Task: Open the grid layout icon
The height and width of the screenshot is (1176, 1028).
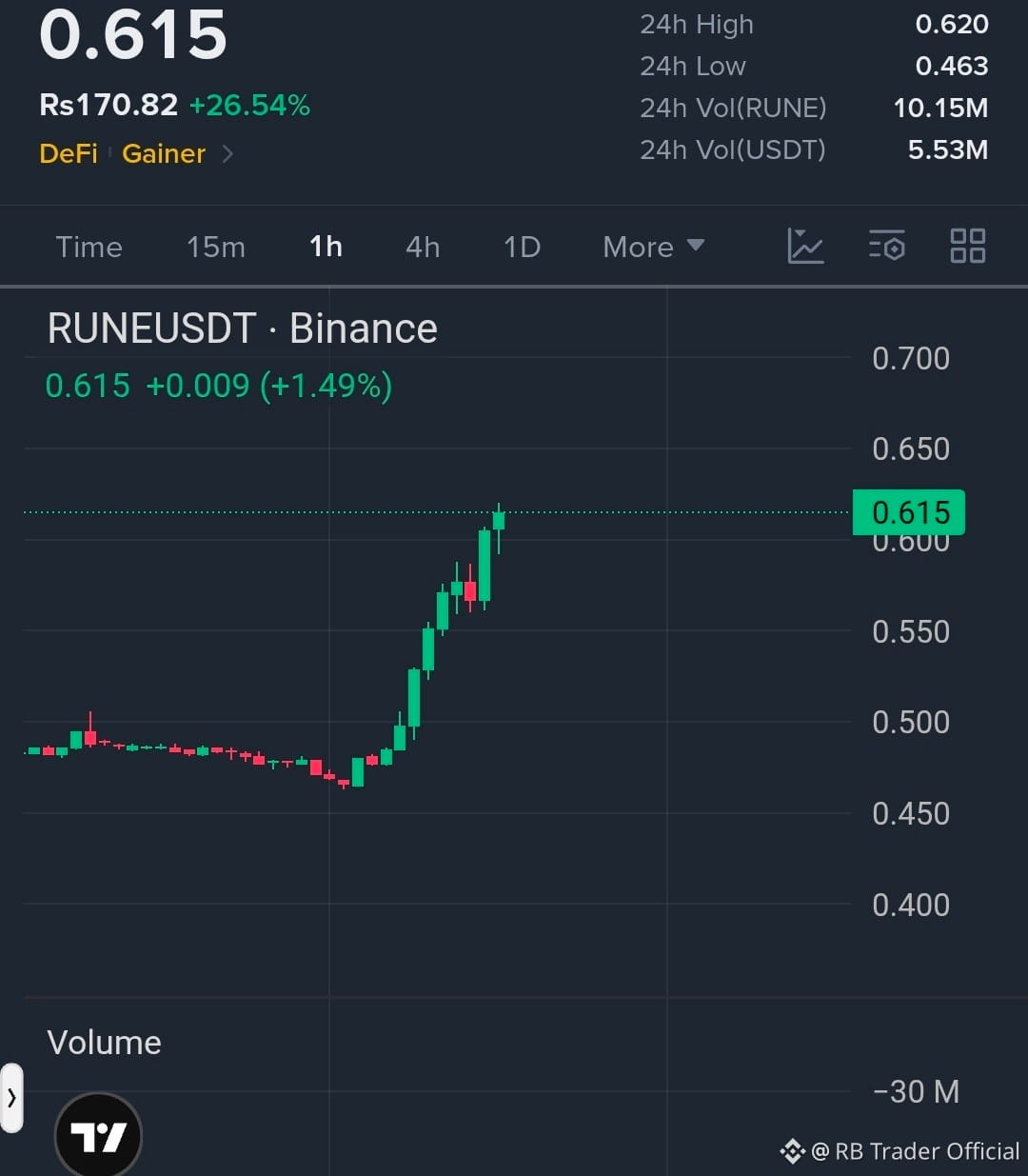Action: coord(968,247)
